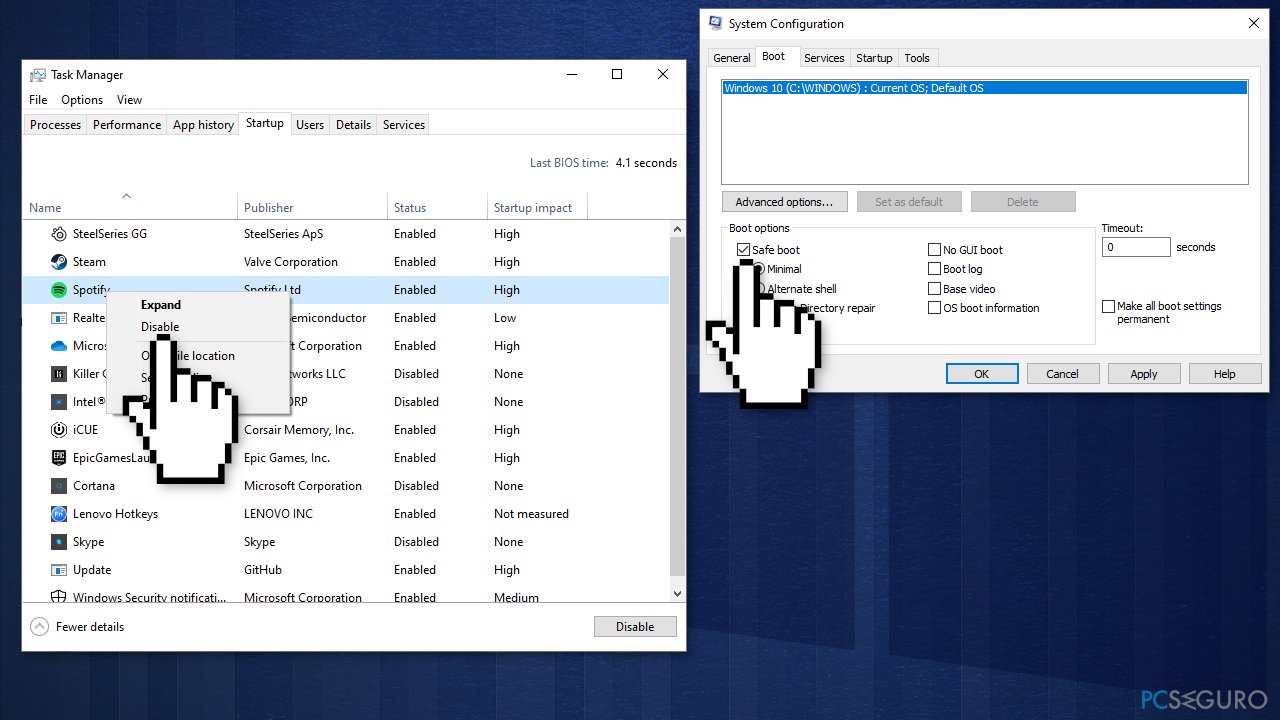
Task: Click the GitHub Update app icon
Action: [x=58, y=570]
